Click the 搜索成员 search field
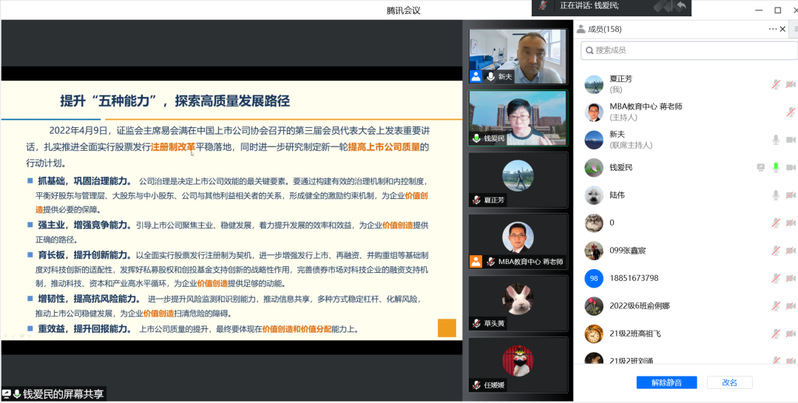 point(689,50)
